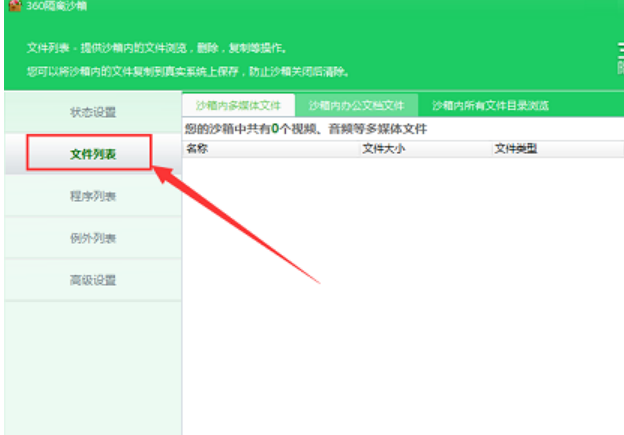Switch to the 沙箱内多媒体文件 tab
Viewport: 624px width, 435px height.
pyautogui.click(x=238, y=105)
